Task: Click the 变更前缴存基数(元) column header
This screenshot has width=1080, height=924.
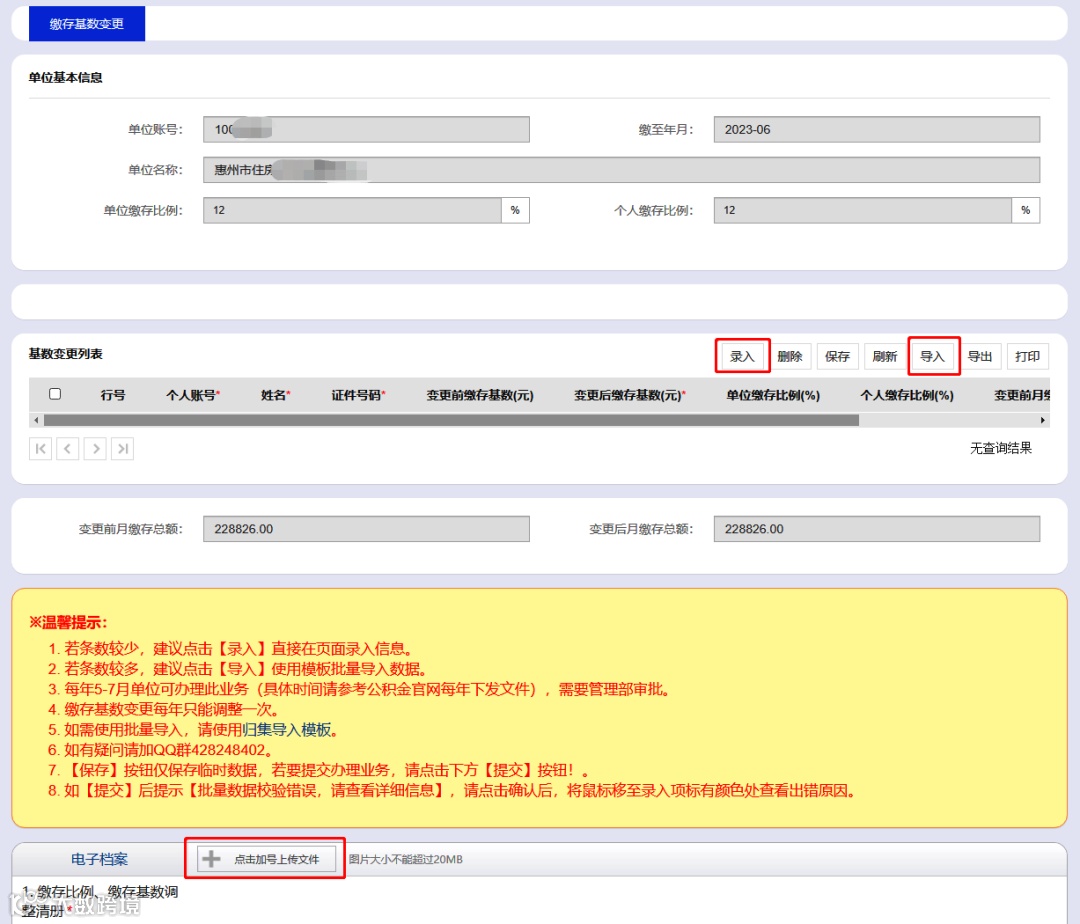Action: click(x=480, y=395)
